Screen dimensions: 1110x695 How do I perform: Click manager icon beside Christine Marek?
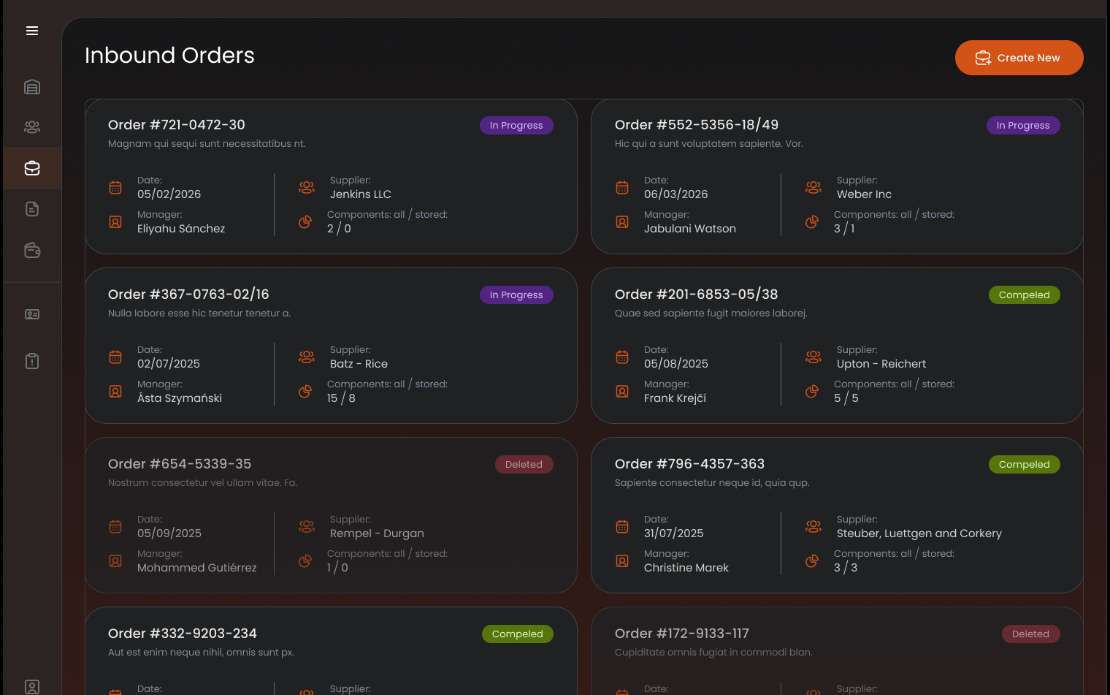coord(622,561)
